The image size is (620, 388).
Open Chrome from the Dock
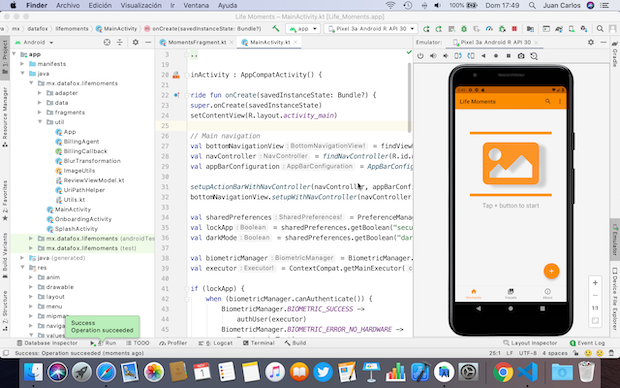coord(503,372)
